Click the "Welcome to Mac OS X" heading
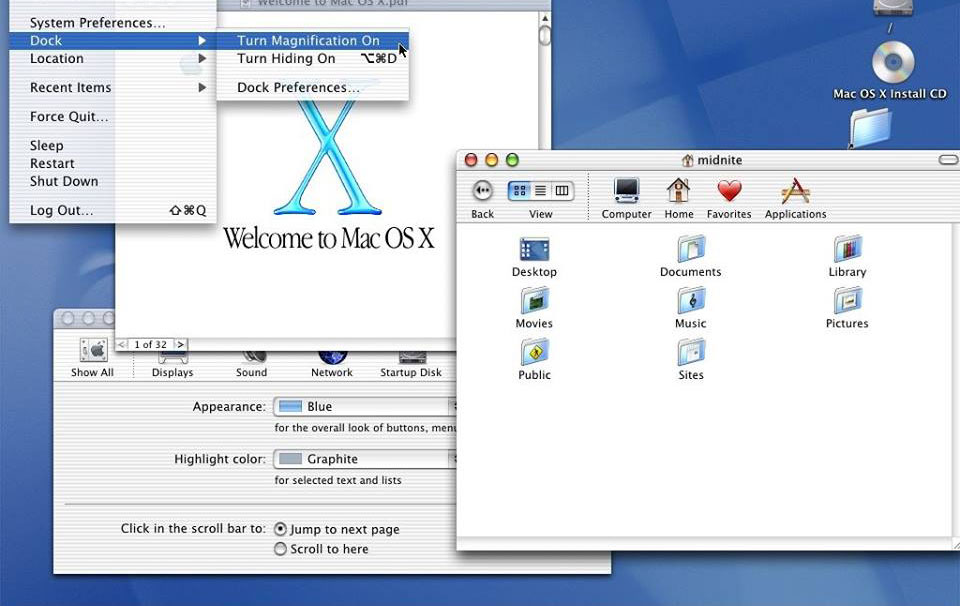The image size is (960, 606). 329,238
